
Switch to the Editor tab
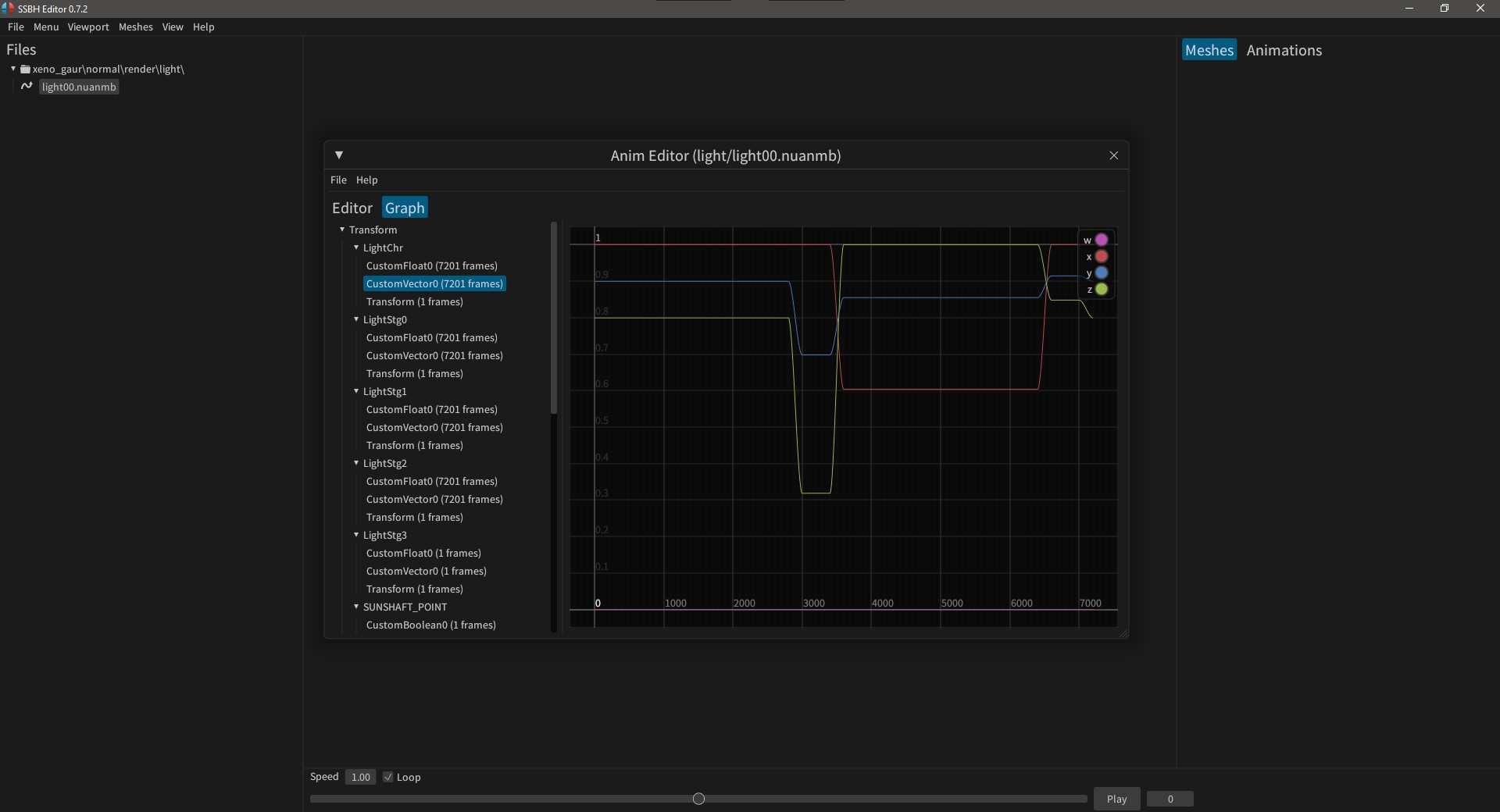[352, 208]
